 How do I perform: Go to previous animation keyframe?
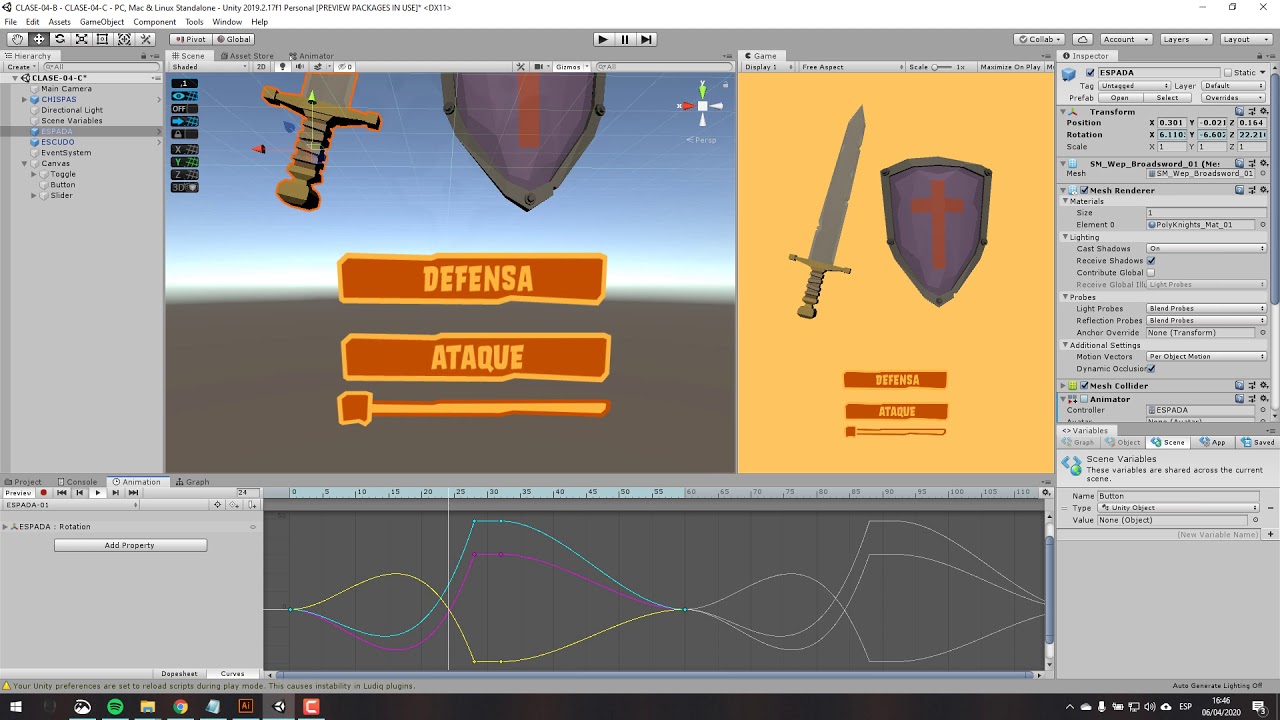coord(79,492)
